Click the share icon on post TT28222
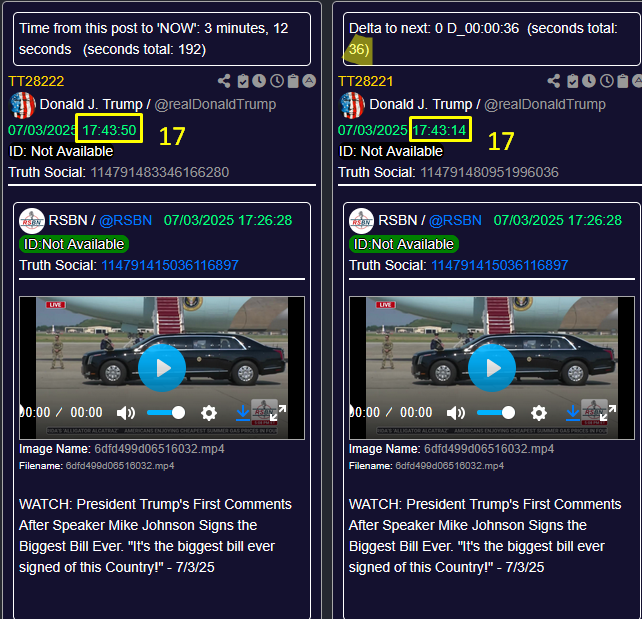 point(224,81)
